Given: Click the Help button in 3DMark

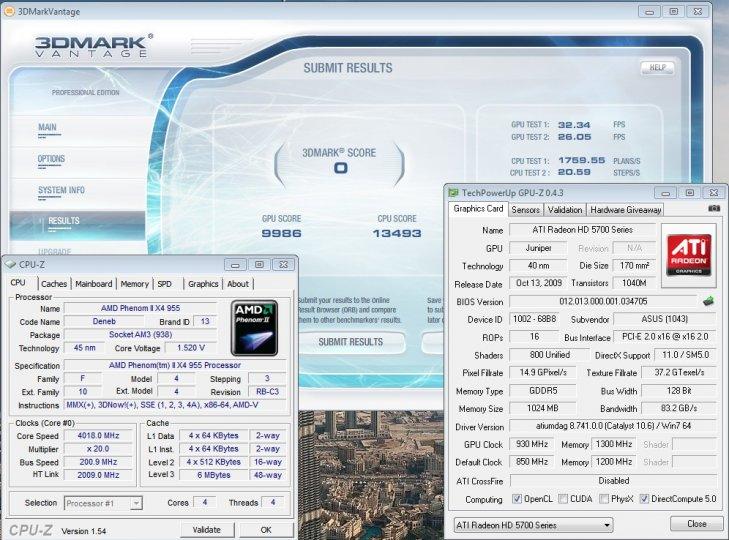Looking at the screenshot, I should (x=656, y=69).
